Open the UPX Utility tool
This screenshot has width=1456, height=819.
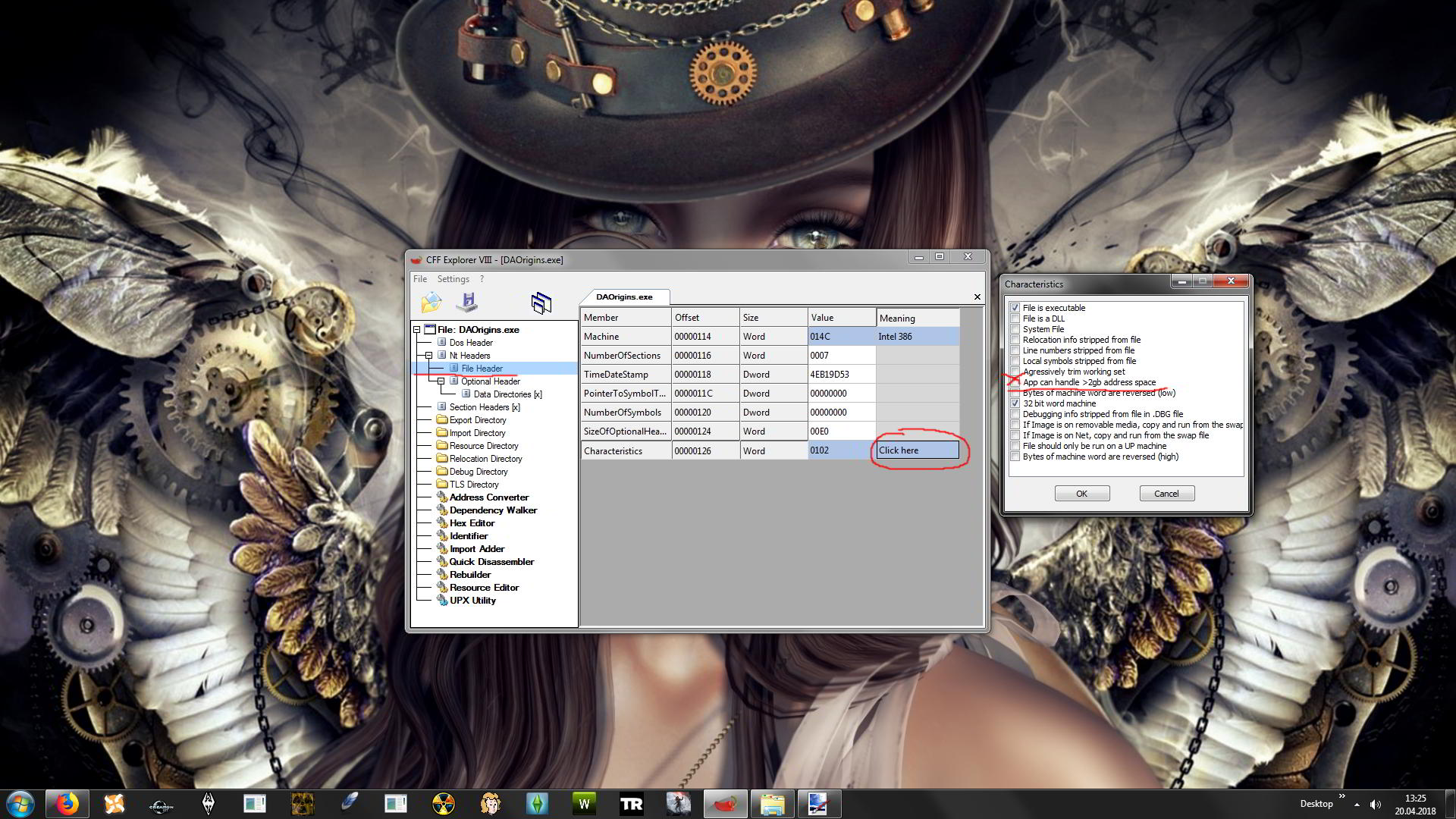pyautogui.click(x=472, y=601)
